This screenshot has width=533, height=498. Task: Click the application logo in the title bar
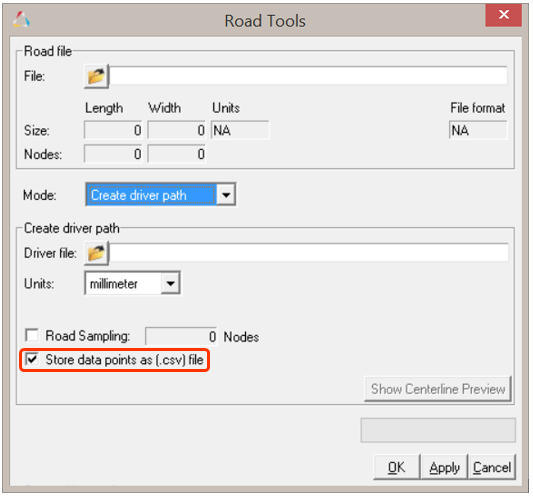click(21, 20)
